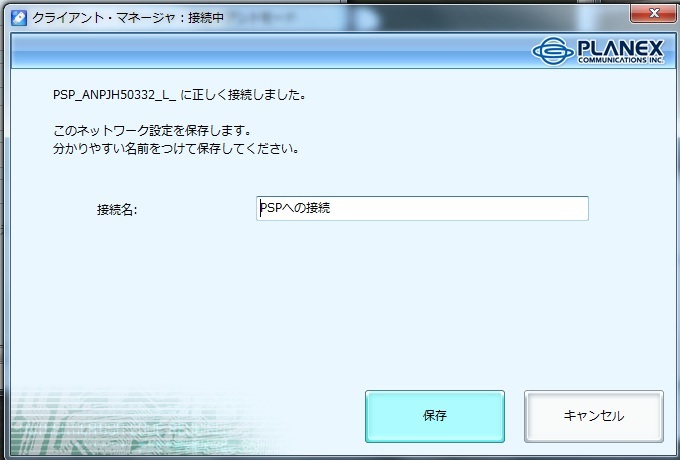Click the クライアント・マネージャ：接続中 title text
The image size is (680, 460).
(128, 18)
